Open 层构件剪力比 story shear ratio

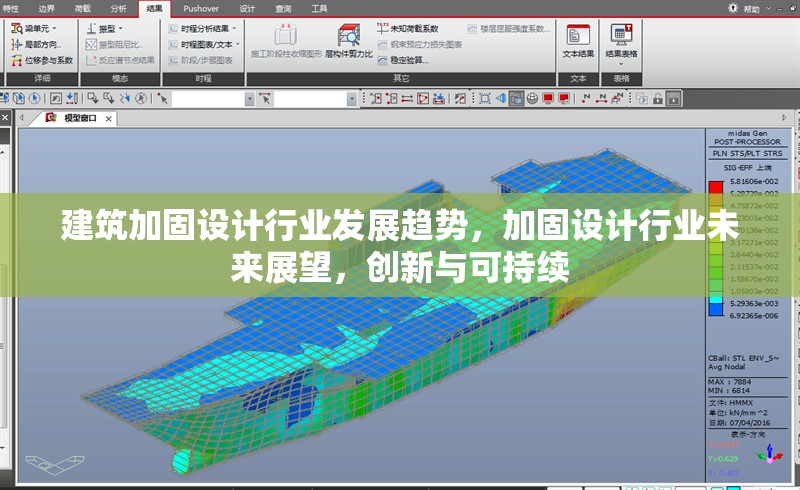click(349, 41)
